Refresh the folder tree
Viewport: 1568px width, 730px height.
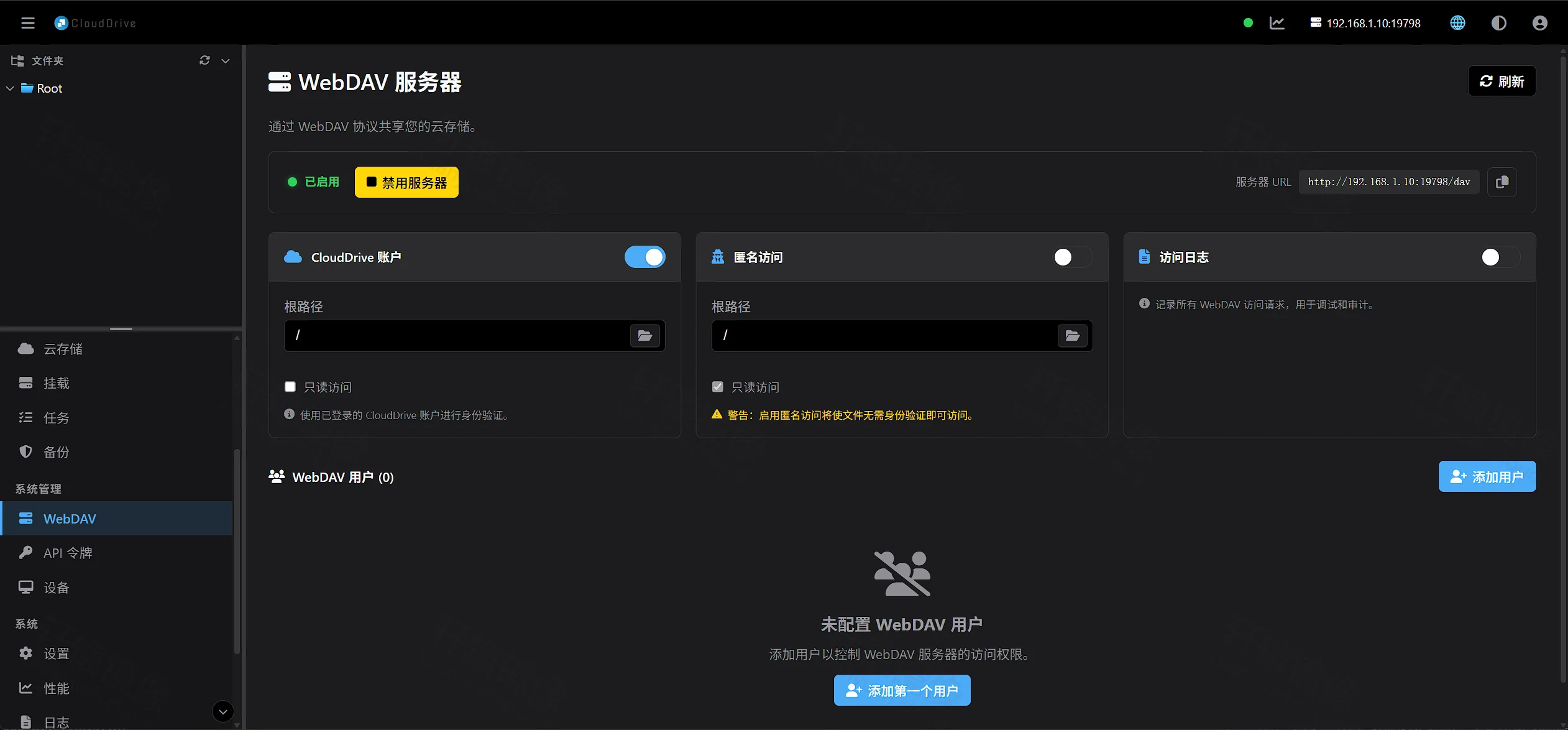(x=204, y=60)
